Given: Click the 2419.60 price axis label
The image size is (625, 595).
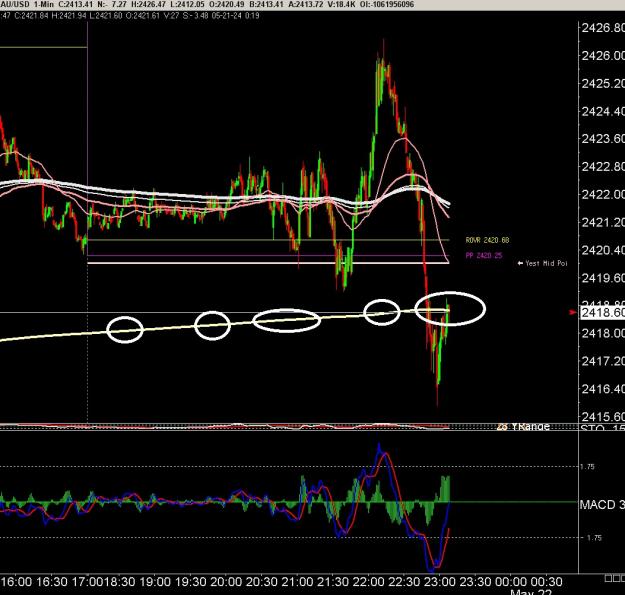Looking at the screenshot, I should coord(603,278).
